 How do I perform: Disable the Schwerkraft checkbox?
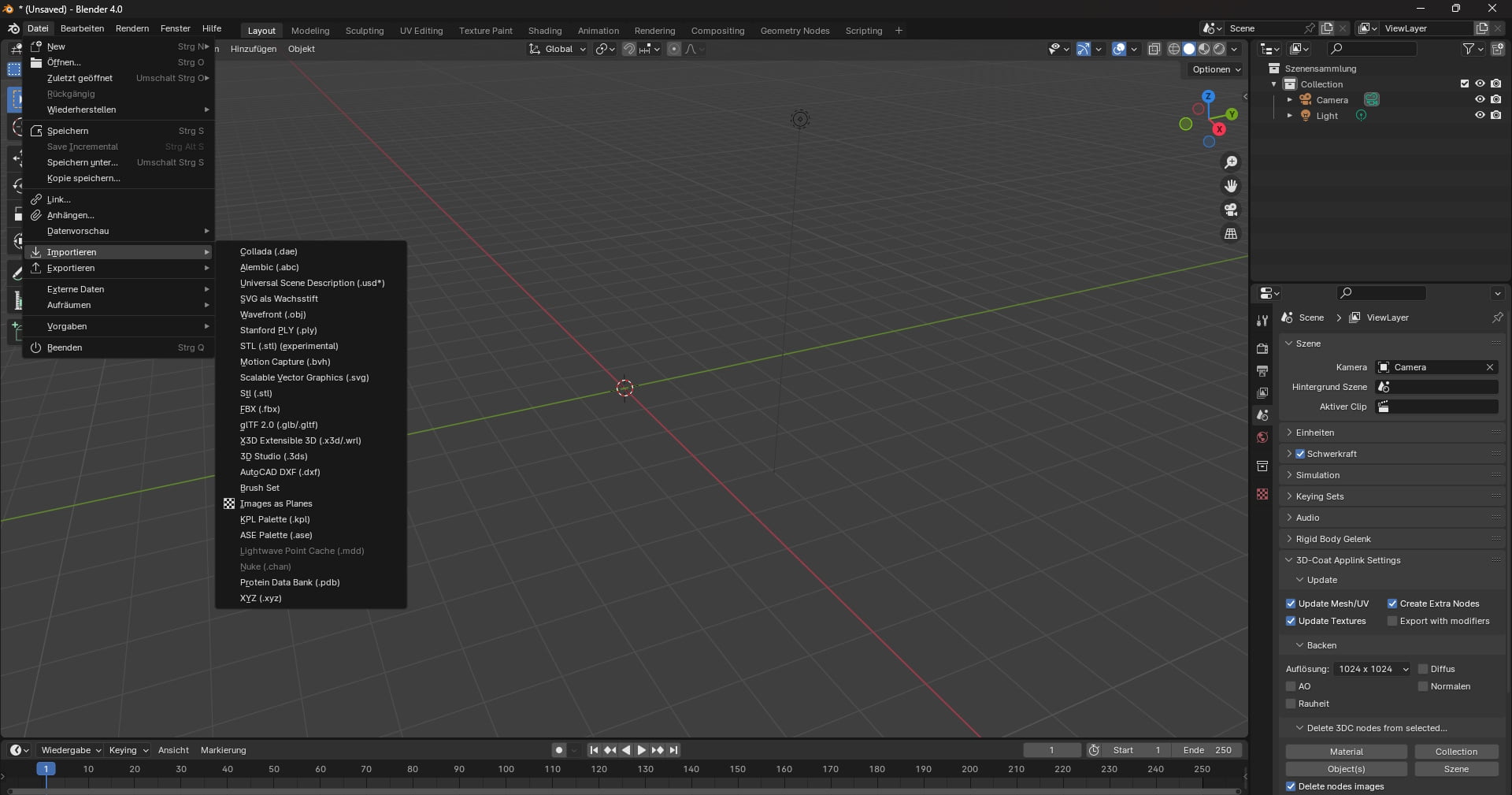coord(1300,454)
